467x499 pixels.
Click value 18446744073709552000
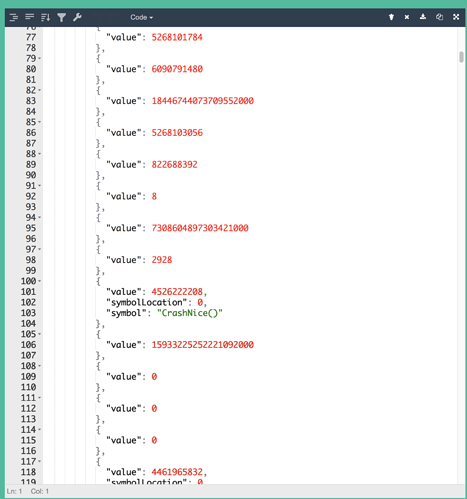coord(203,101)
